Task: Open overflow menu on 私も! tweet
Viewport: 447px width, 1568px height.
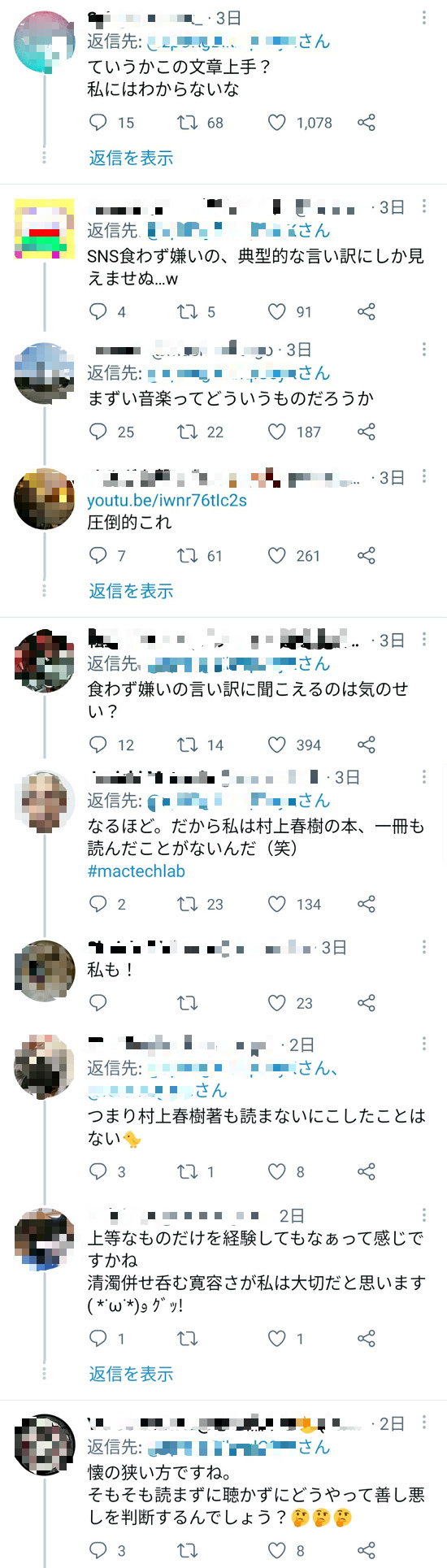Action: point(424,948)
